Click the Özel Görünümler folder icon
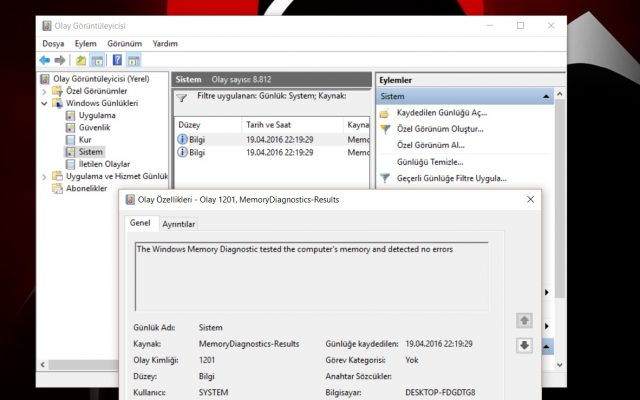 coord(57,91)
